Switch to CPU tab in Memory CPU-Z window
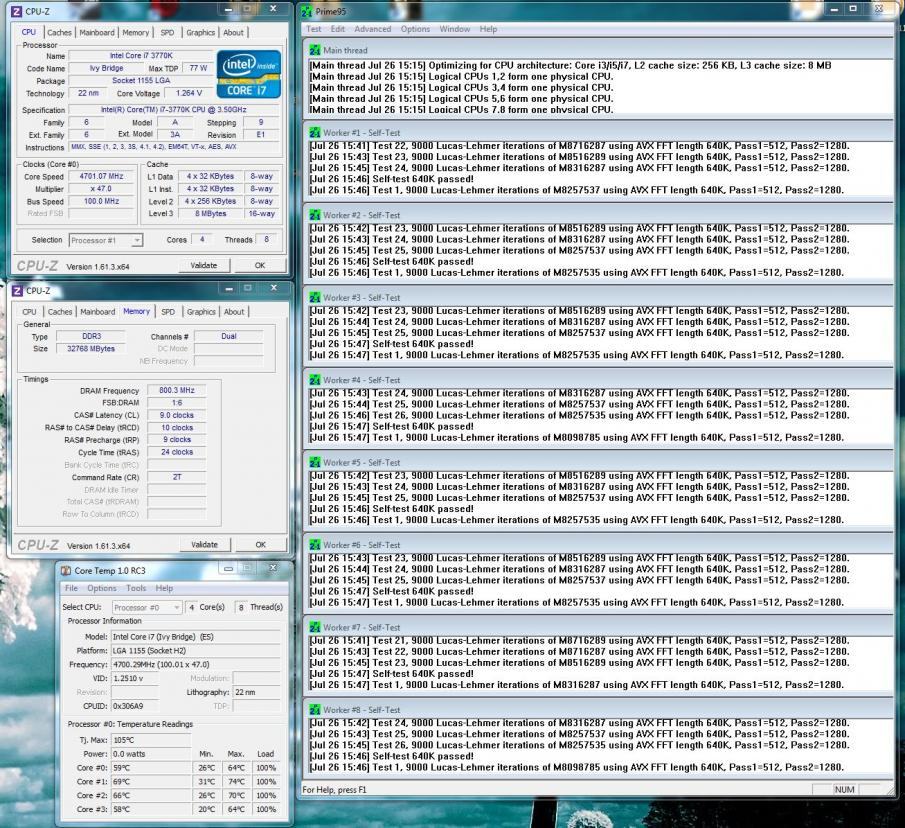Screen dimensions: 905x828 (x=29, y=312)
